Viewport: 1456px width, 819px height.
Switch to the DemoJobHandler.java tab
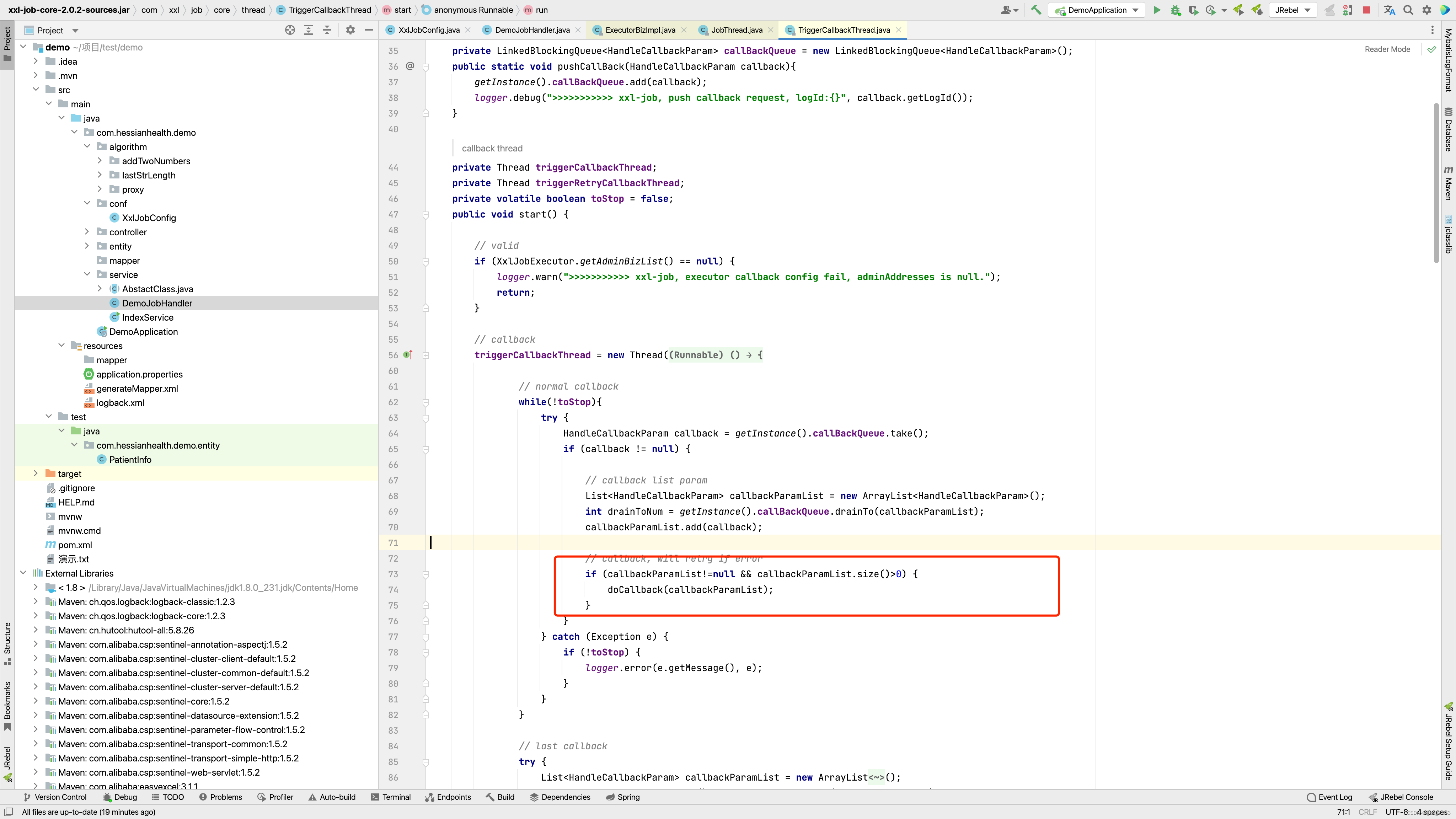coord(531,30)
